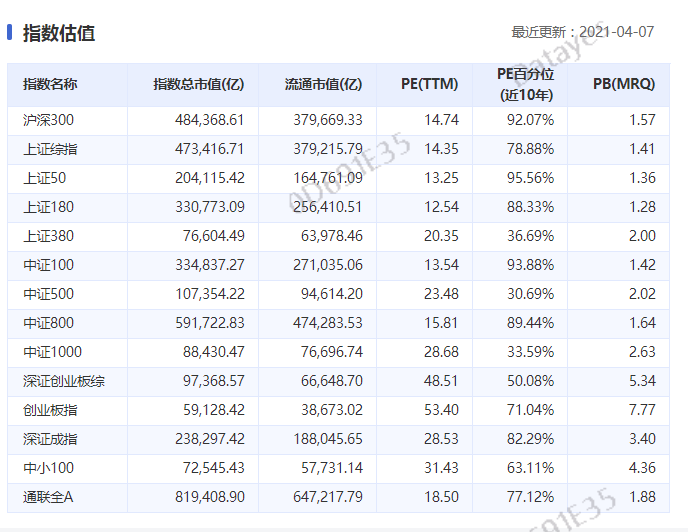Viewport: 688px width, 532px height.
Task: Sort by PB(MRQ) column header
Action: click(x=624, y=84)
